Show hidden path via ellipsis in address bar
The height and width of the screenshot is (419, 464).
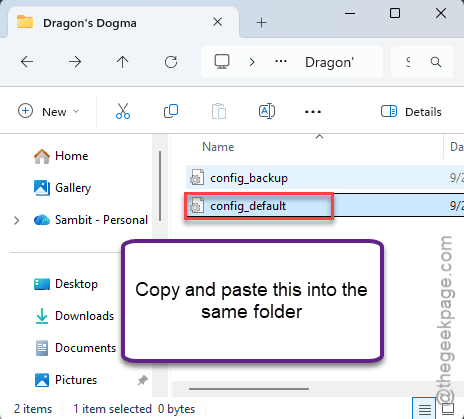pyautogui.click(x=281, y=62)
